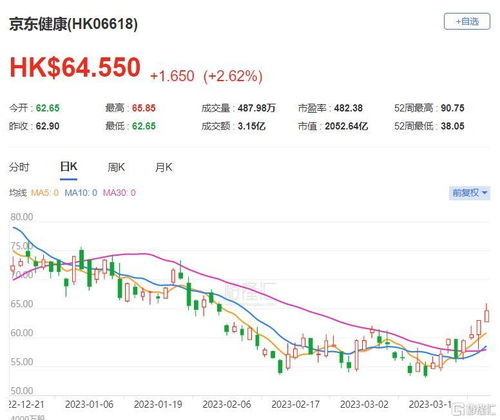Click the 均线 moving-average legend label

18,193
